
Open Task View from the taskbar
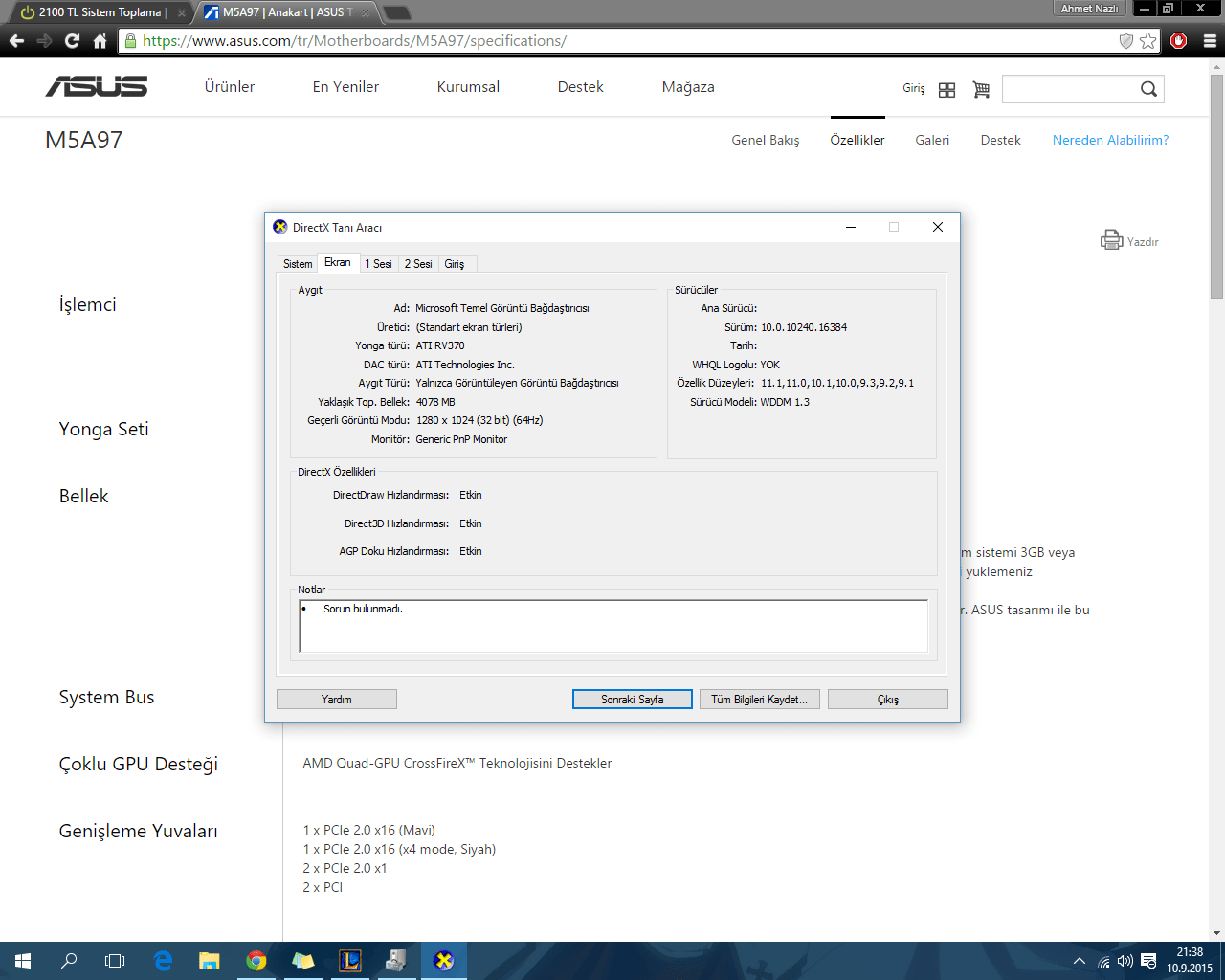coord(115,961)
